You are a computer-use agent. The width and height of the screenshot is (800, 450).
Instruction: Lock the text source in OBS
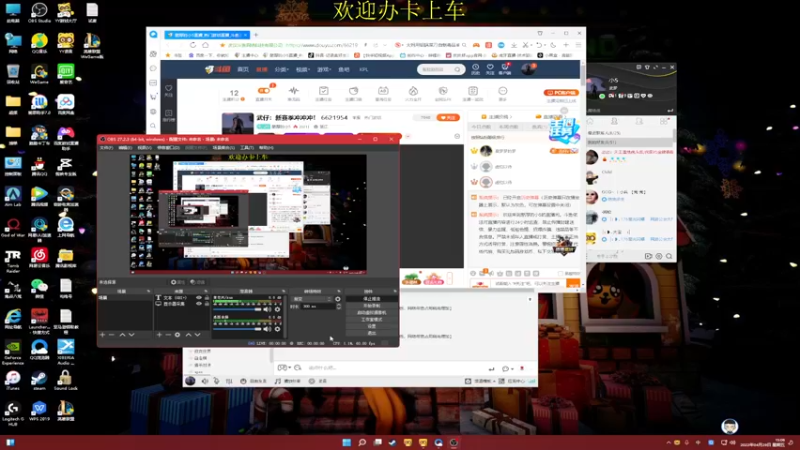(207, 297)
